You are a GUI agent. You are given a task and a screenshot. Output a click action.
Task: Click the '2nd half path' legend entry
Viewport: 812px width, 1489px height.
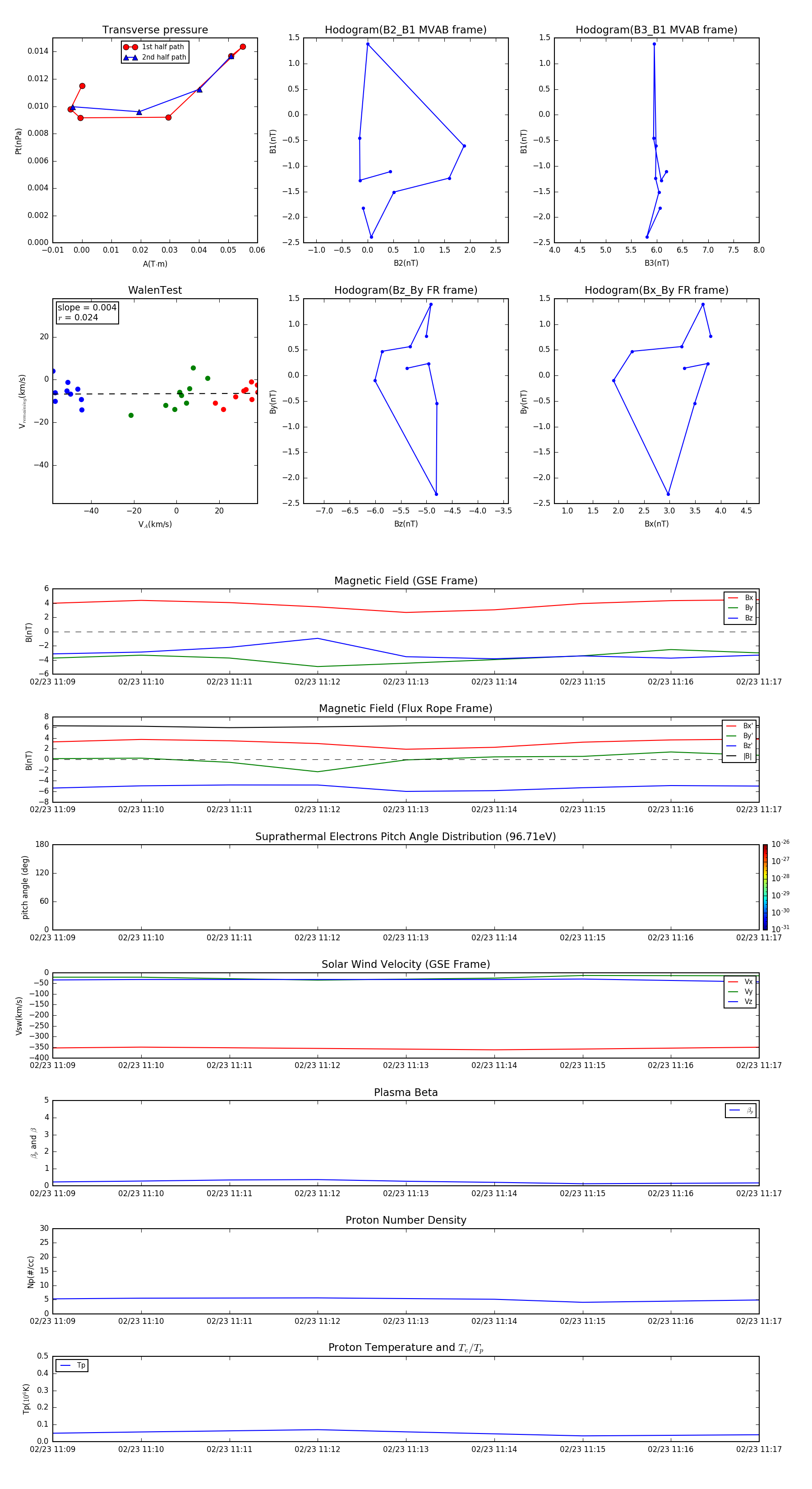(x=155, y=57)
